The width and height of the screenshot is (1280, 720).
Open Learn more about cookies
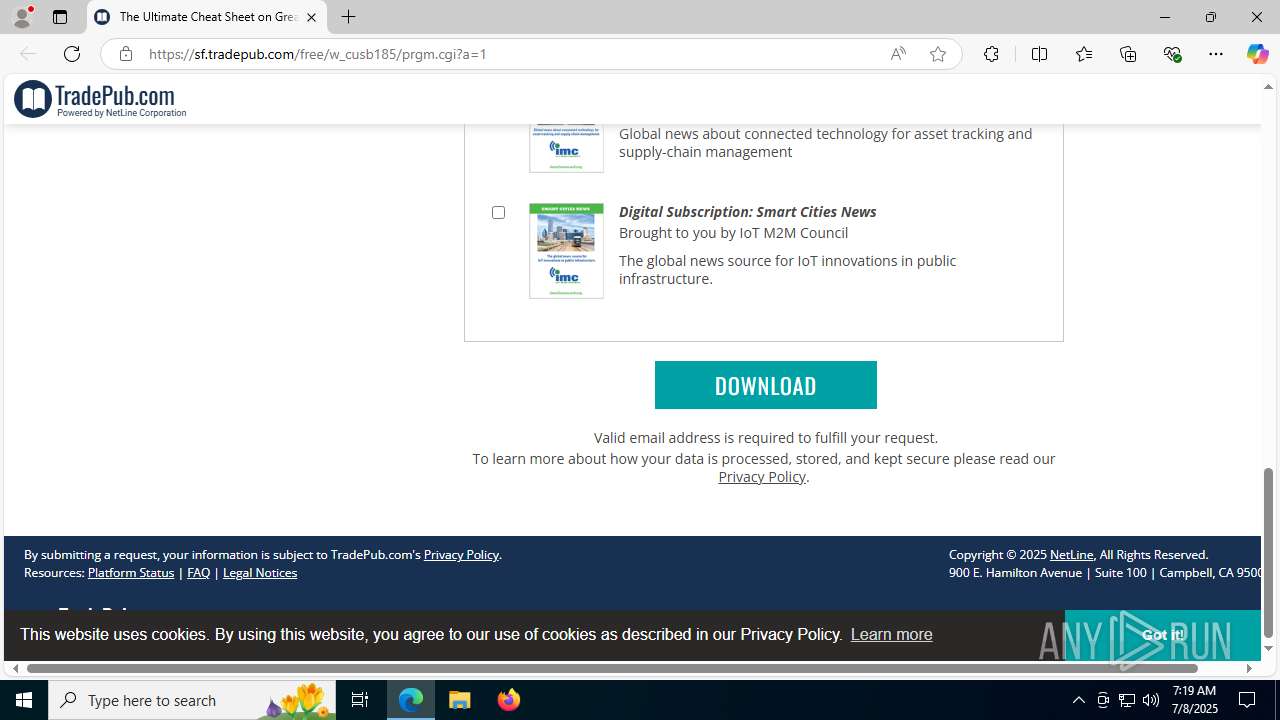(x=891, y=634)
